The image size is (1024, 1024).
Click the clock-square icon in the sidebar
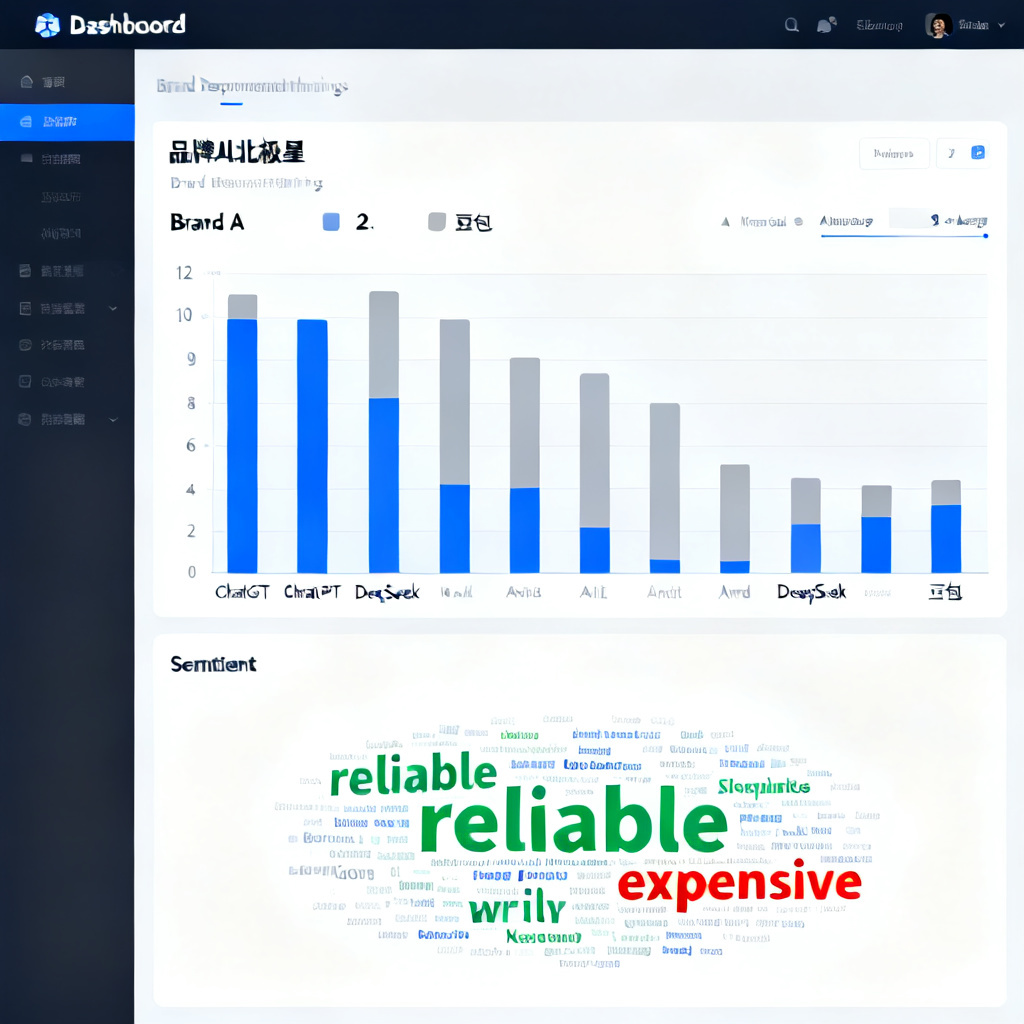[x=25, y=381]
